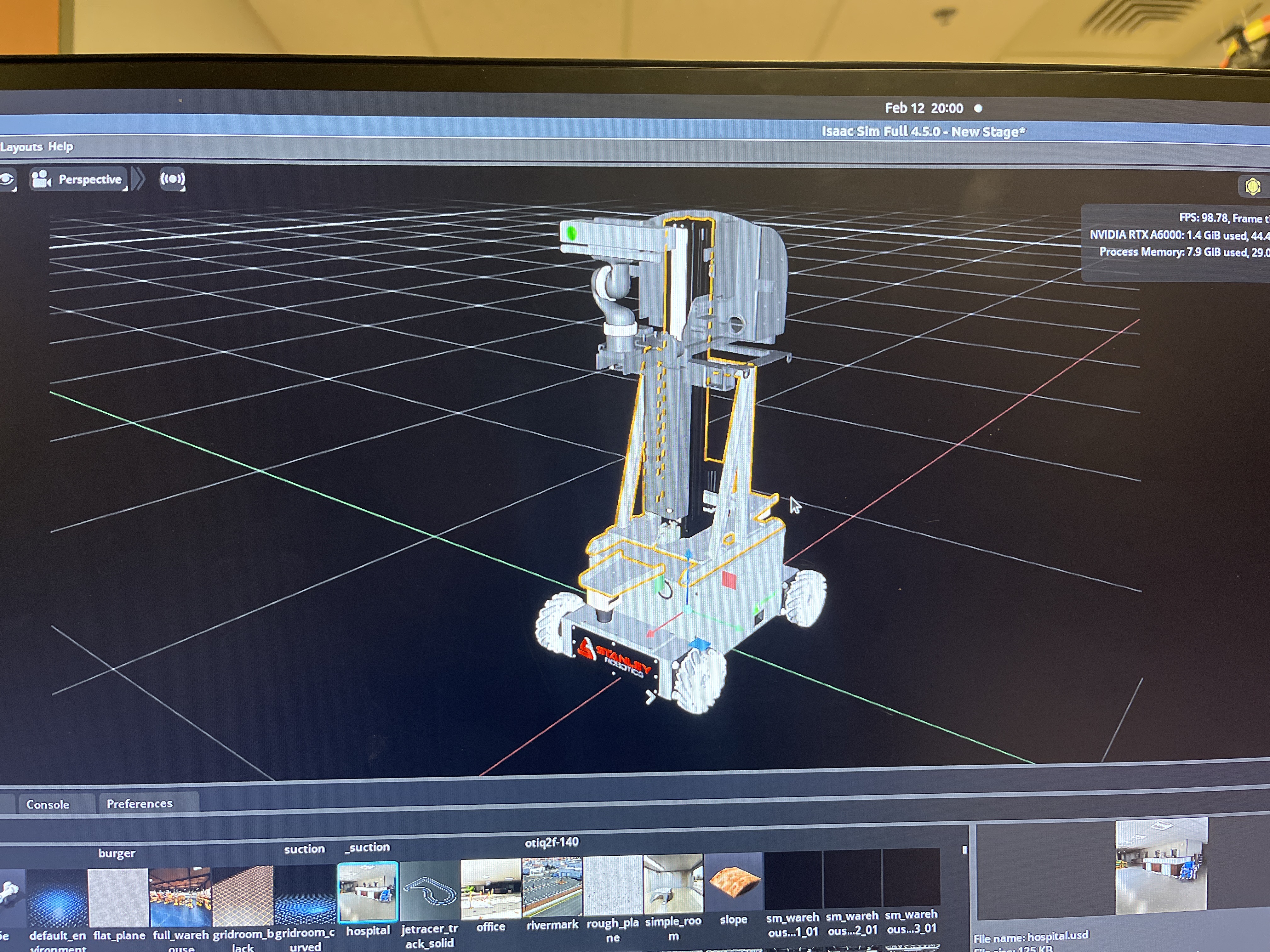This screenshot has height=952, width=1270.
Task: Select the slope terrain thumbnail
Action: pyautogui.click(x=734, y=882)
